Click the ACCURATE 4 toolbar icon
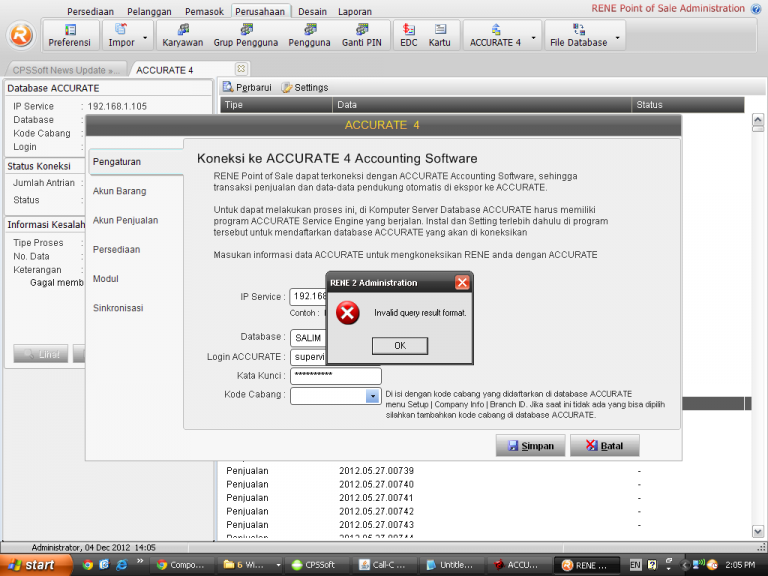This screenshot has width=768, height=576. 495,35
